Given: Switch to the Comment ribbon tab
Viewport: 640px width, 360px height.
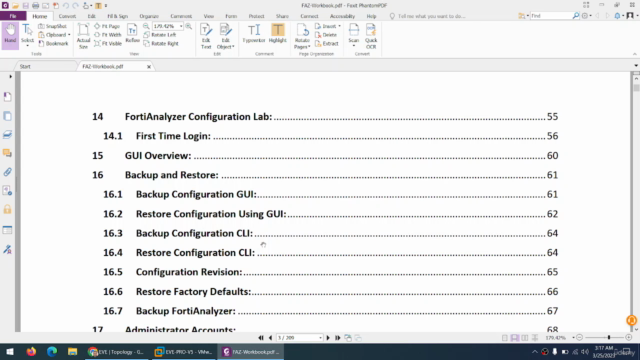Looking at the screenshot, I should 181,16.
